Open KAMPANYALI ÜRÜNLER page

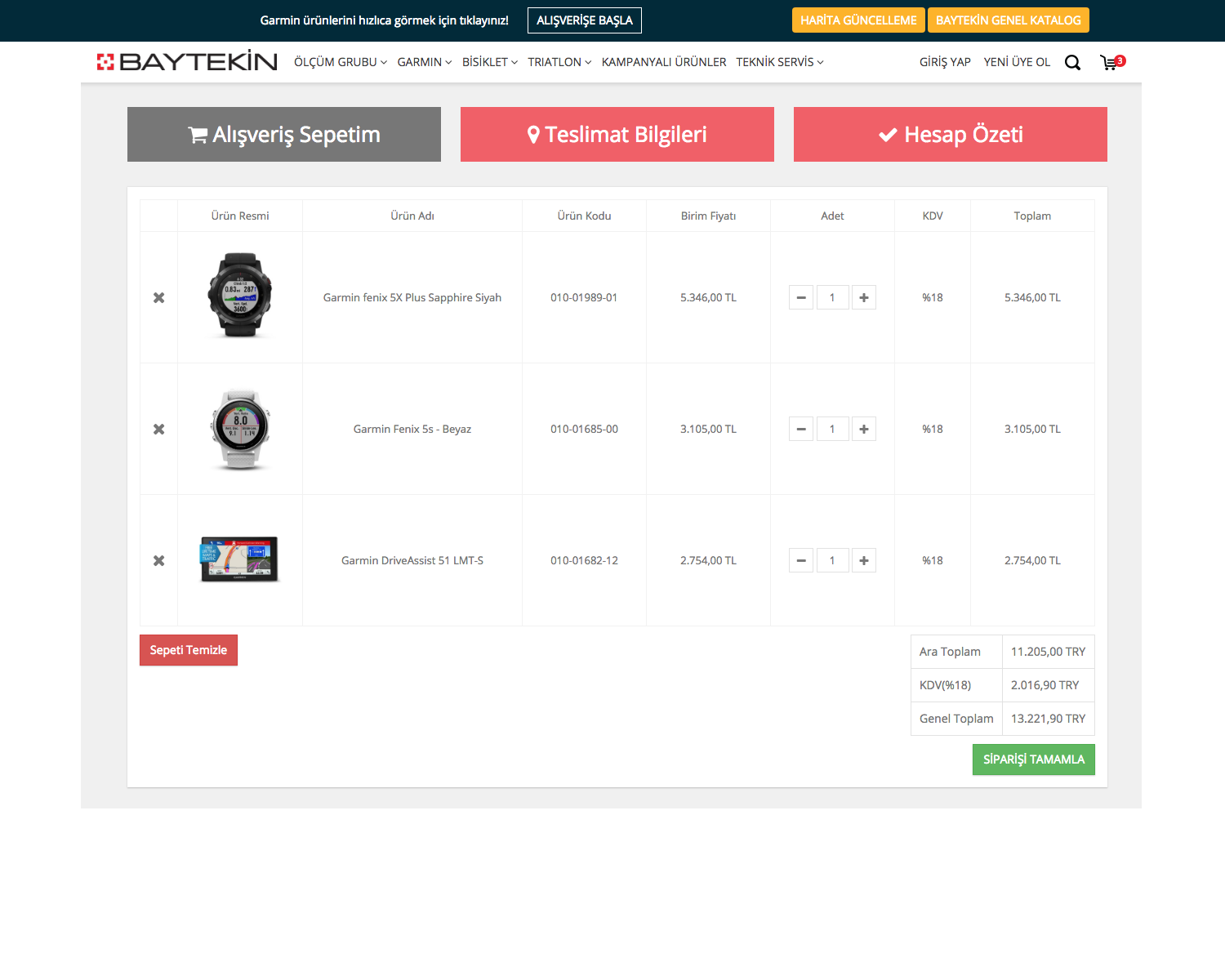point(664,62)
